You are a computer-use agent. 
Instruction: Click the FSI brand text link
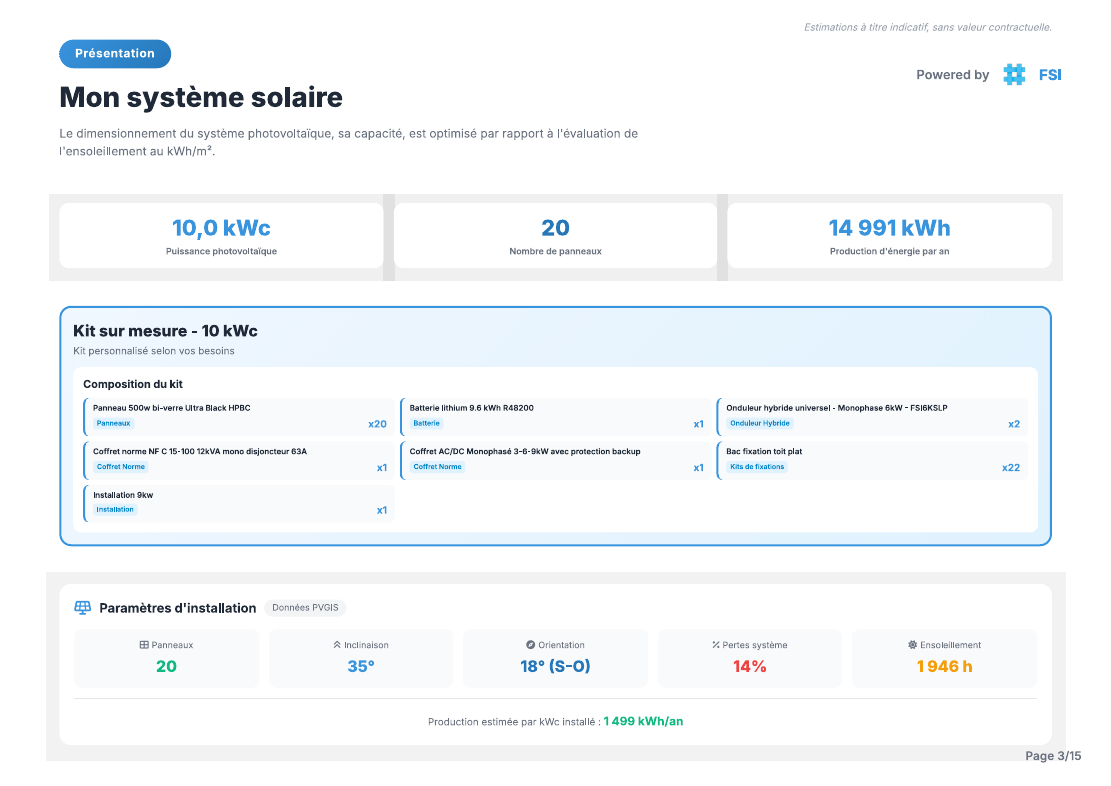pos(1050,74)
